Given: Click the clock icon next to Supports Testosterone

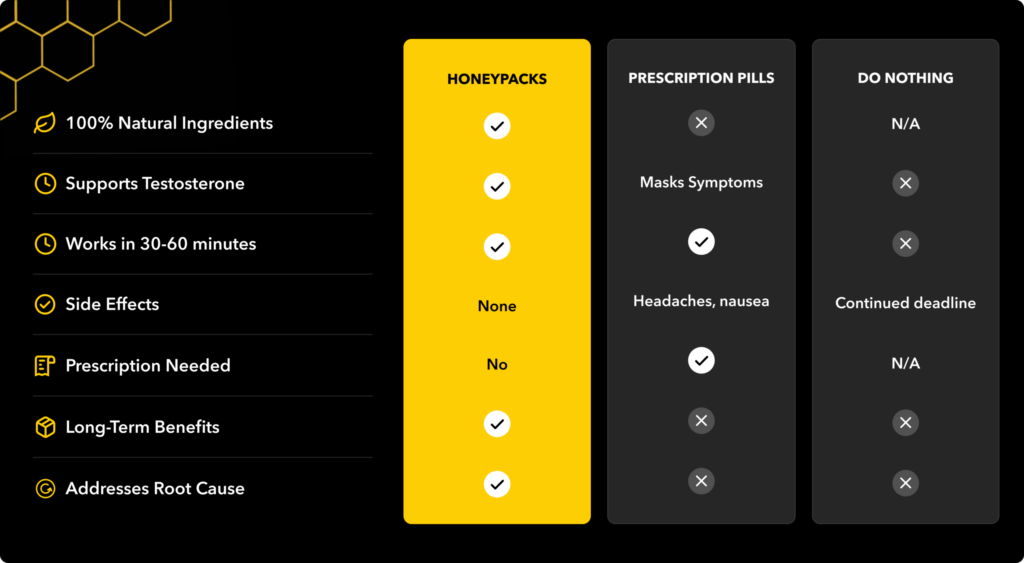Looking at the screenshot, I should [x=44, y=184].
